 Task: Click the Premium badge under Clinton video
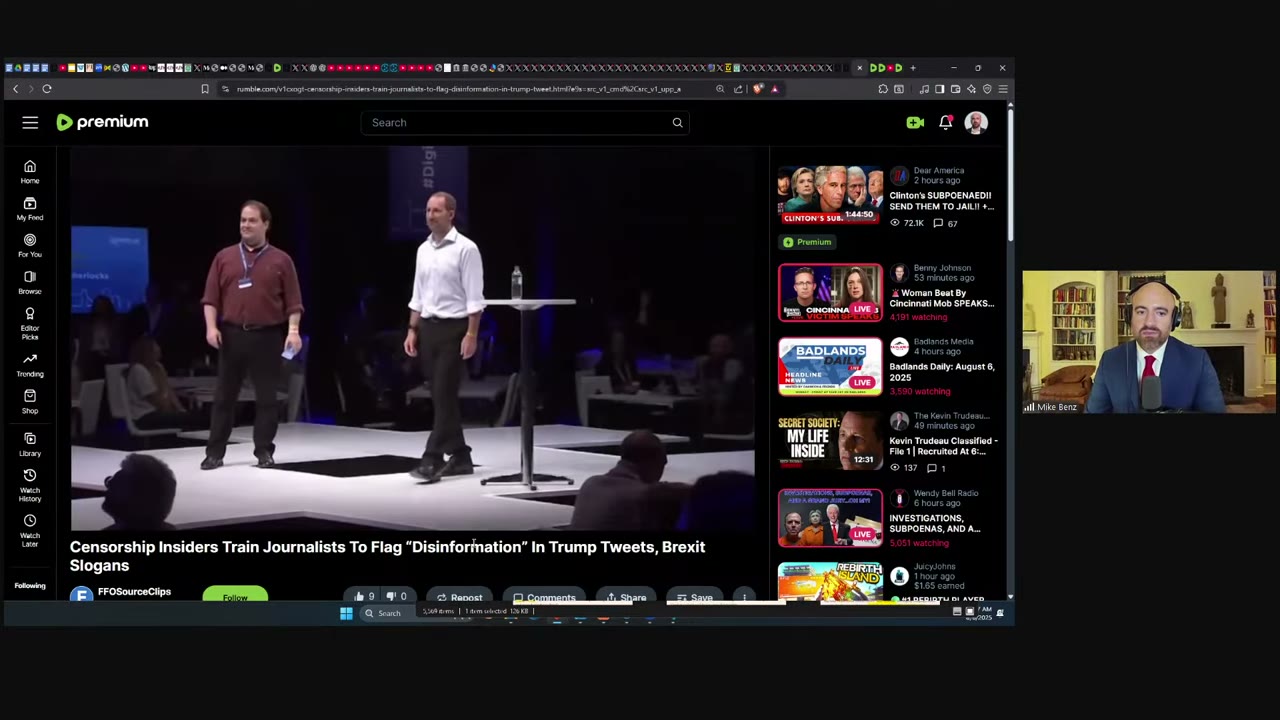pyautogui.click(x=808, y=242)
